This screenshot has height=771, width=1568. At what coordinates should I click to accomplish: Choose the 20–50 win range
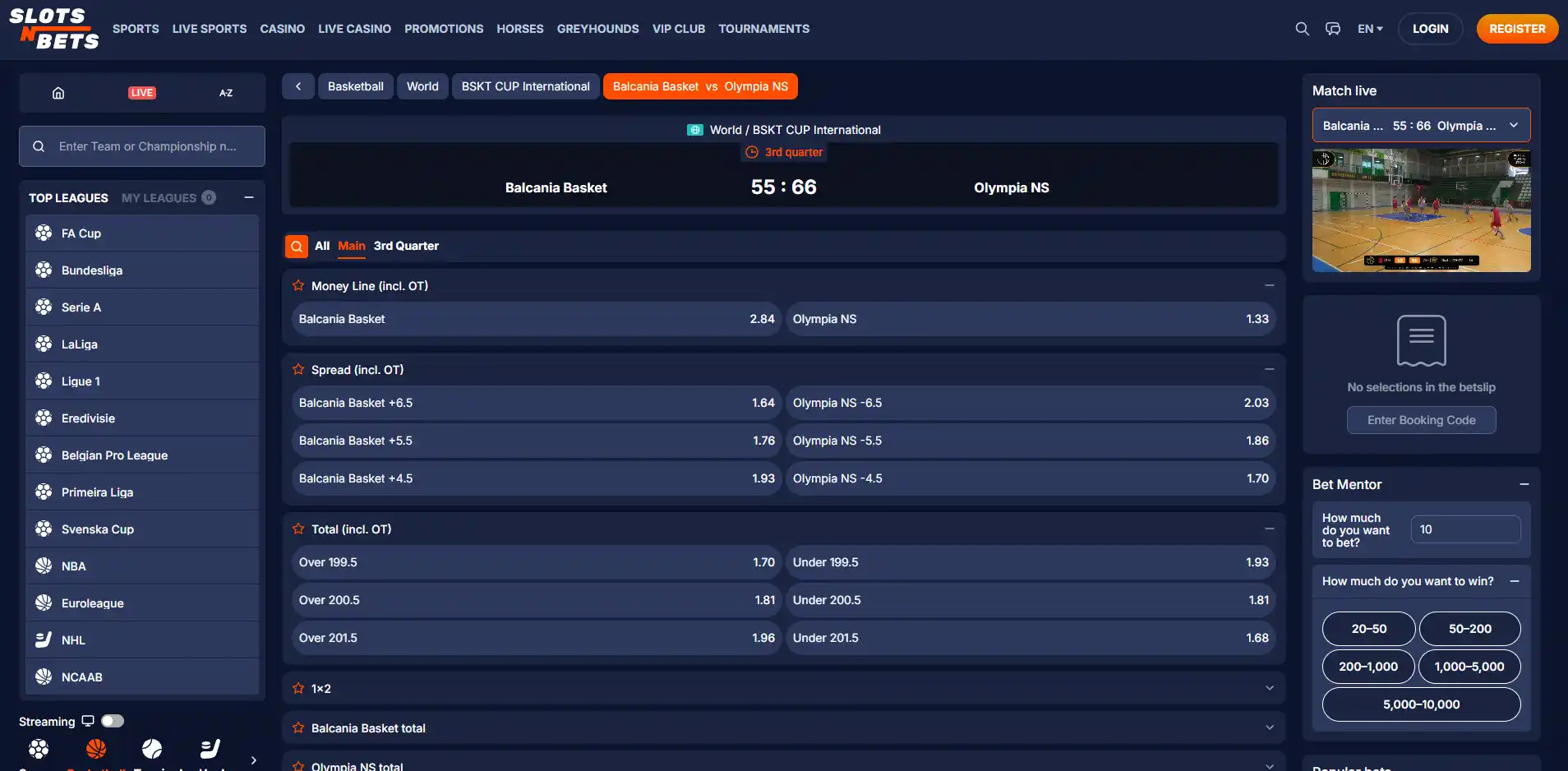coord(1368,629)
